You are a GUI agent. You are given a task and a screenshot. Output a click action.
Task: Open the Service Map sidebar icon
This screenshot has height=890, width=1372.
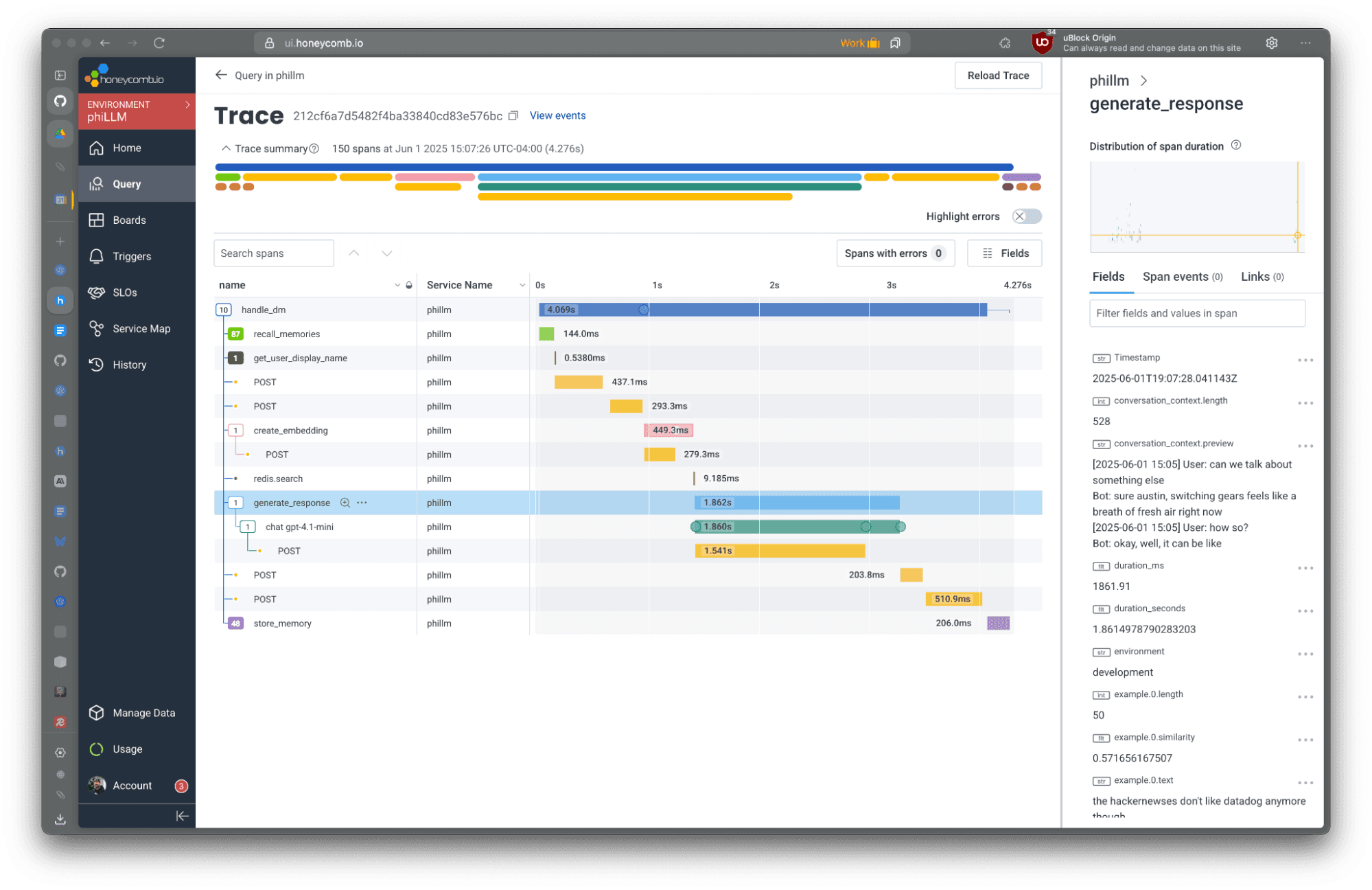pos(97,328)
